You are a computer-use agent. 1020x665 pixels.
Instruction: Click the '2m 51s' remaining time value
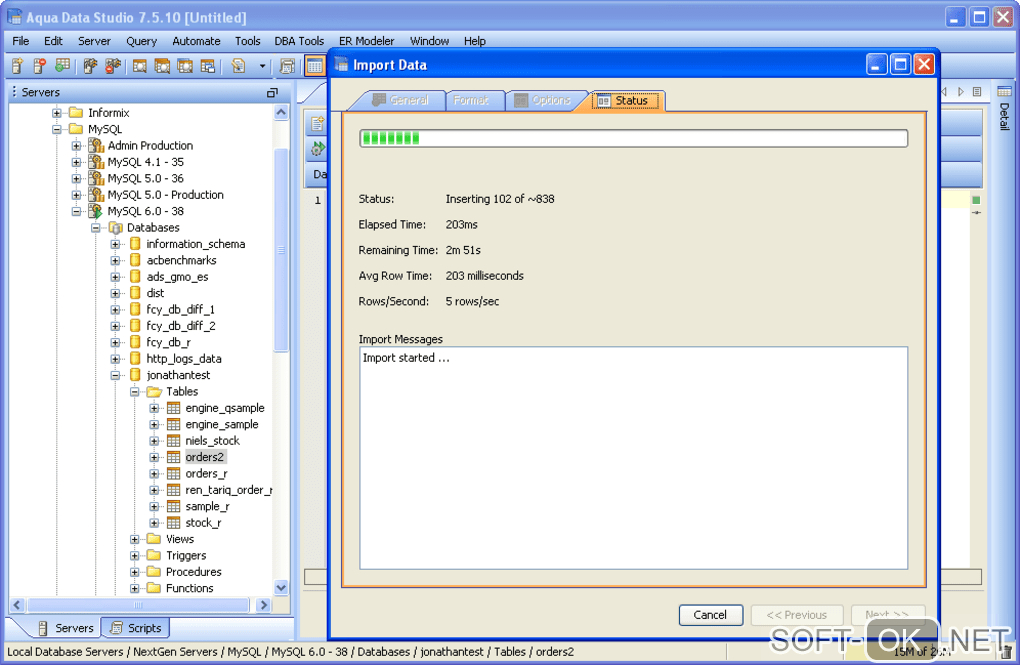463,250
